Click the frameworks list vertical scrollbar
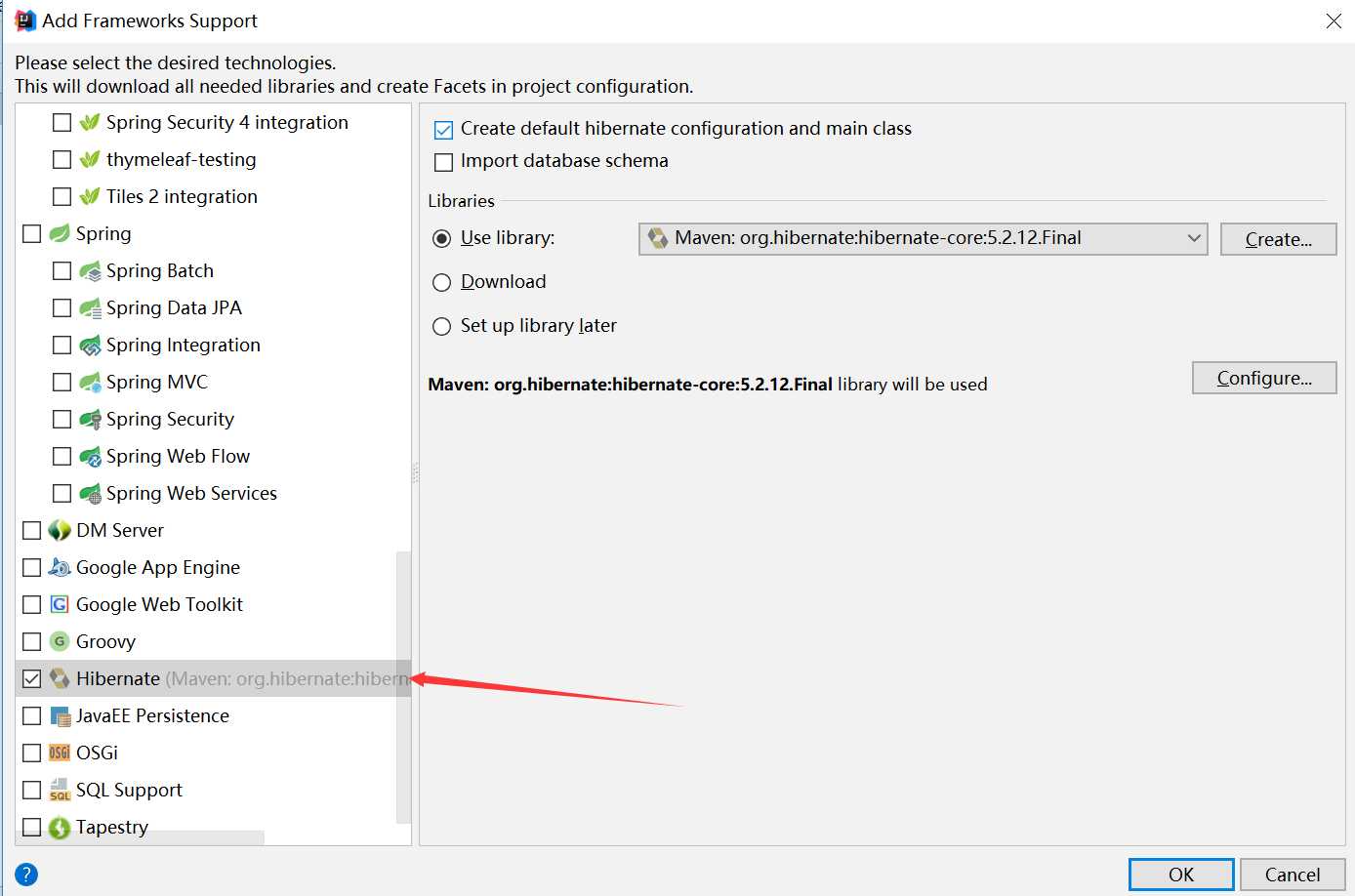Screen dimensions: 1355x896 pos(403,687)
